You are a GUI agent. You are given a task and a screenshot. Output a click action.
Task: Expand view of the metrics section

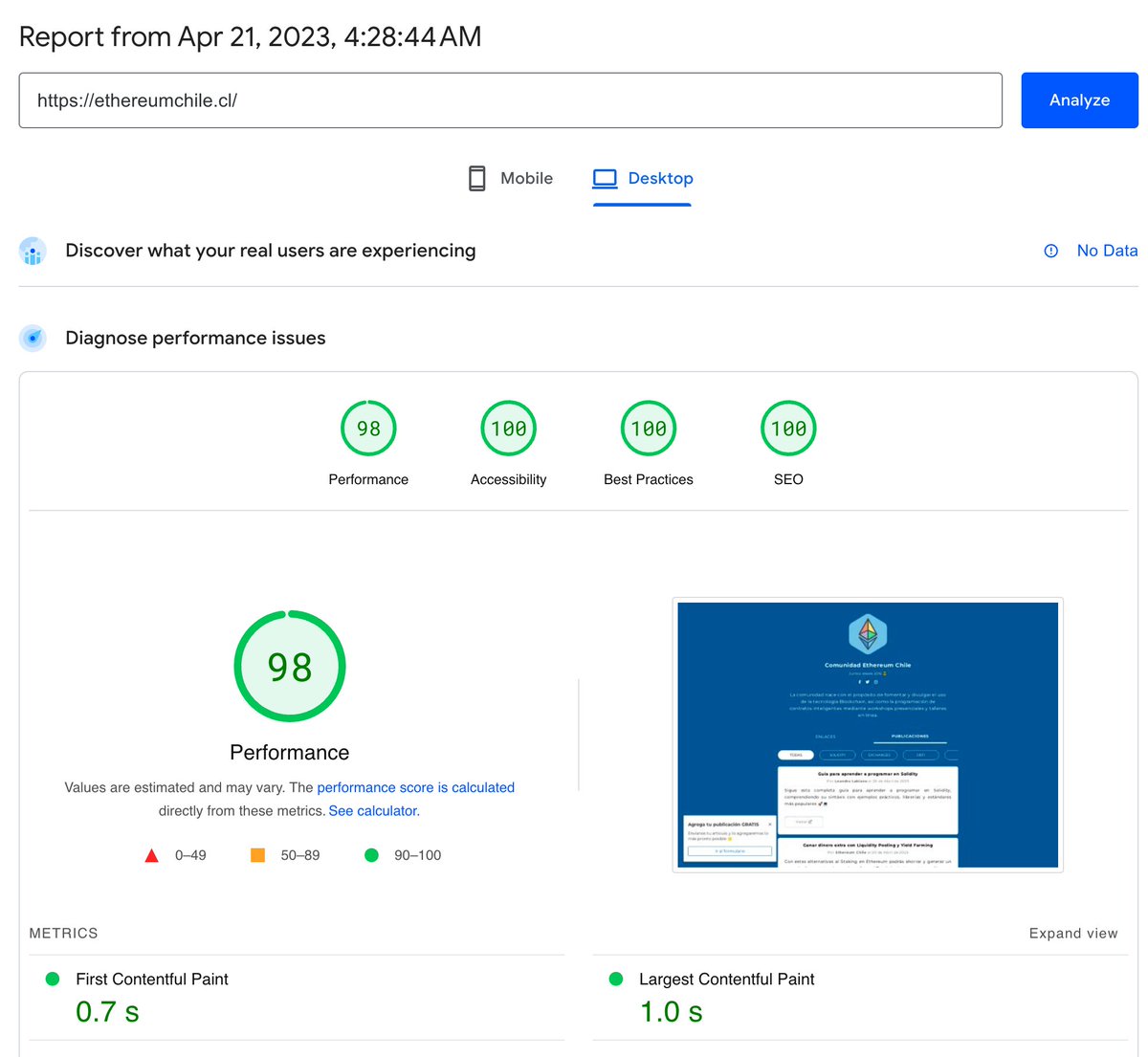tap(1073, 934)
